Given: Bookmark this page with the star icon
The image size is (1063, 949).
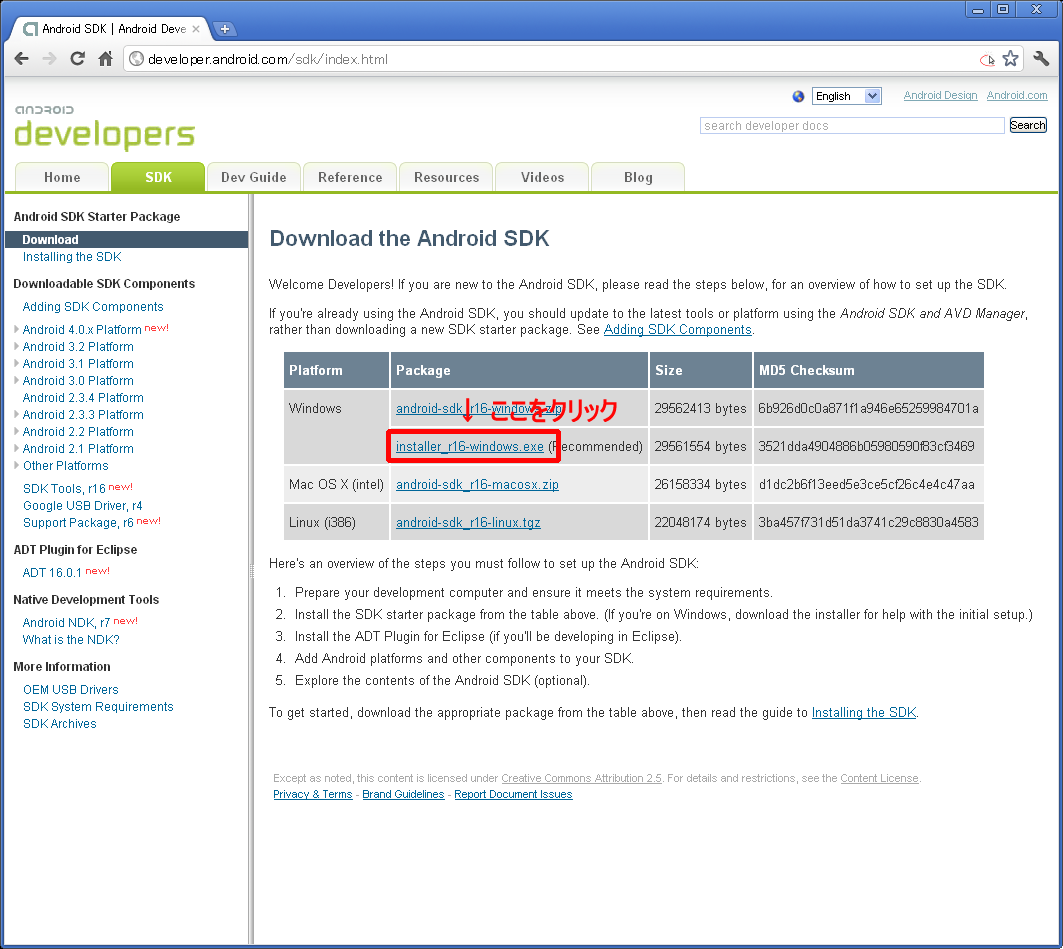Looking at the screenshot, I should (1010, 59).
